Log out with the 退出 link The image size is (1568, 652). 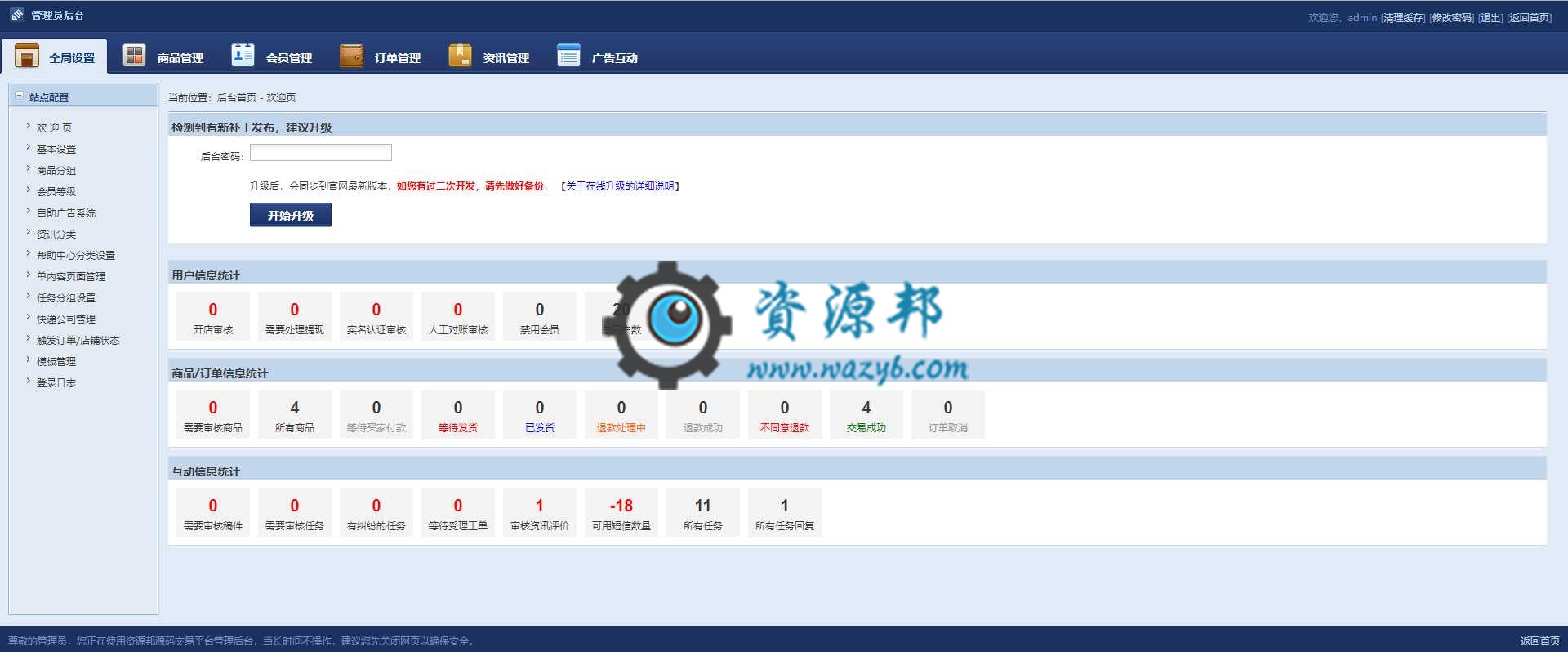pos(1490,17)
